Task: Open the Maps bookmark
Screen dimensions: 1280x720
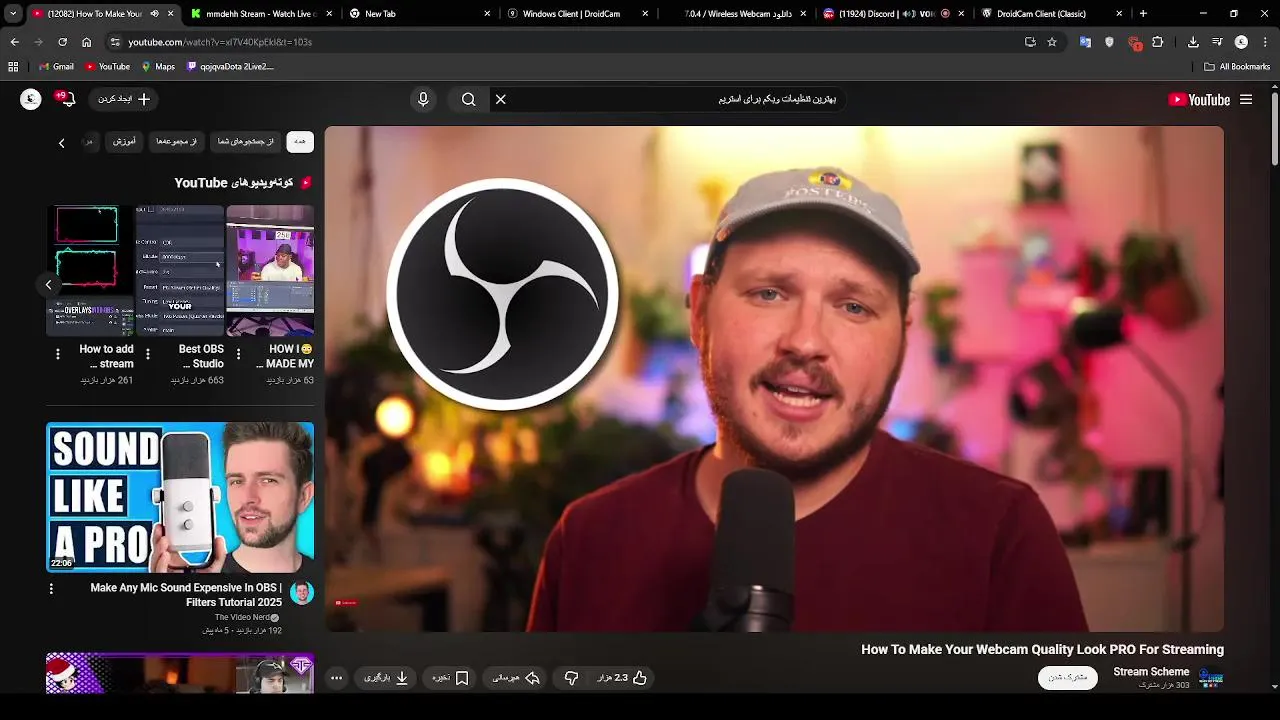Action: click(x=158, y=67)
